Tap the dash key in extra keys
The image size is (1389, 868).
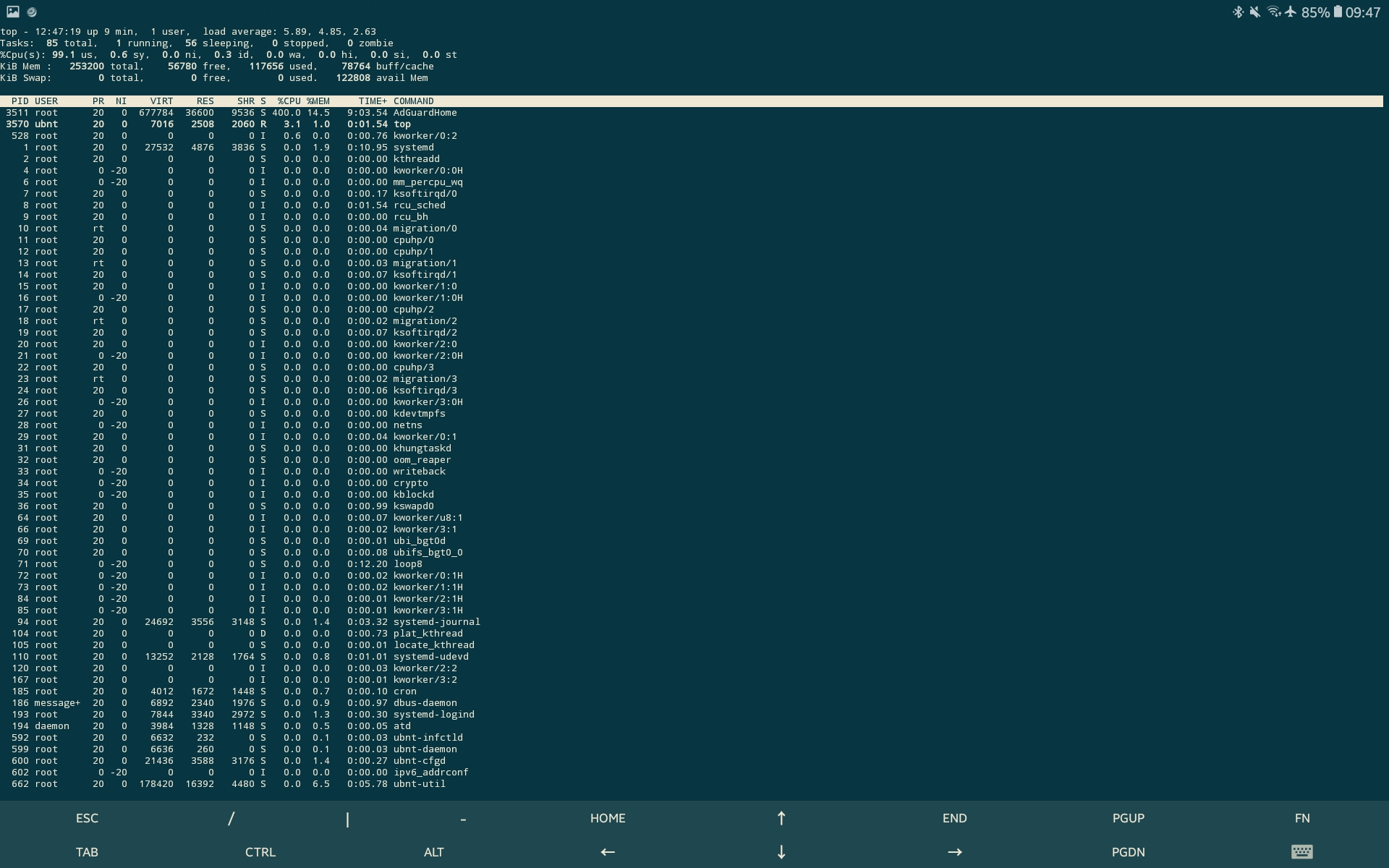point(463,818)
